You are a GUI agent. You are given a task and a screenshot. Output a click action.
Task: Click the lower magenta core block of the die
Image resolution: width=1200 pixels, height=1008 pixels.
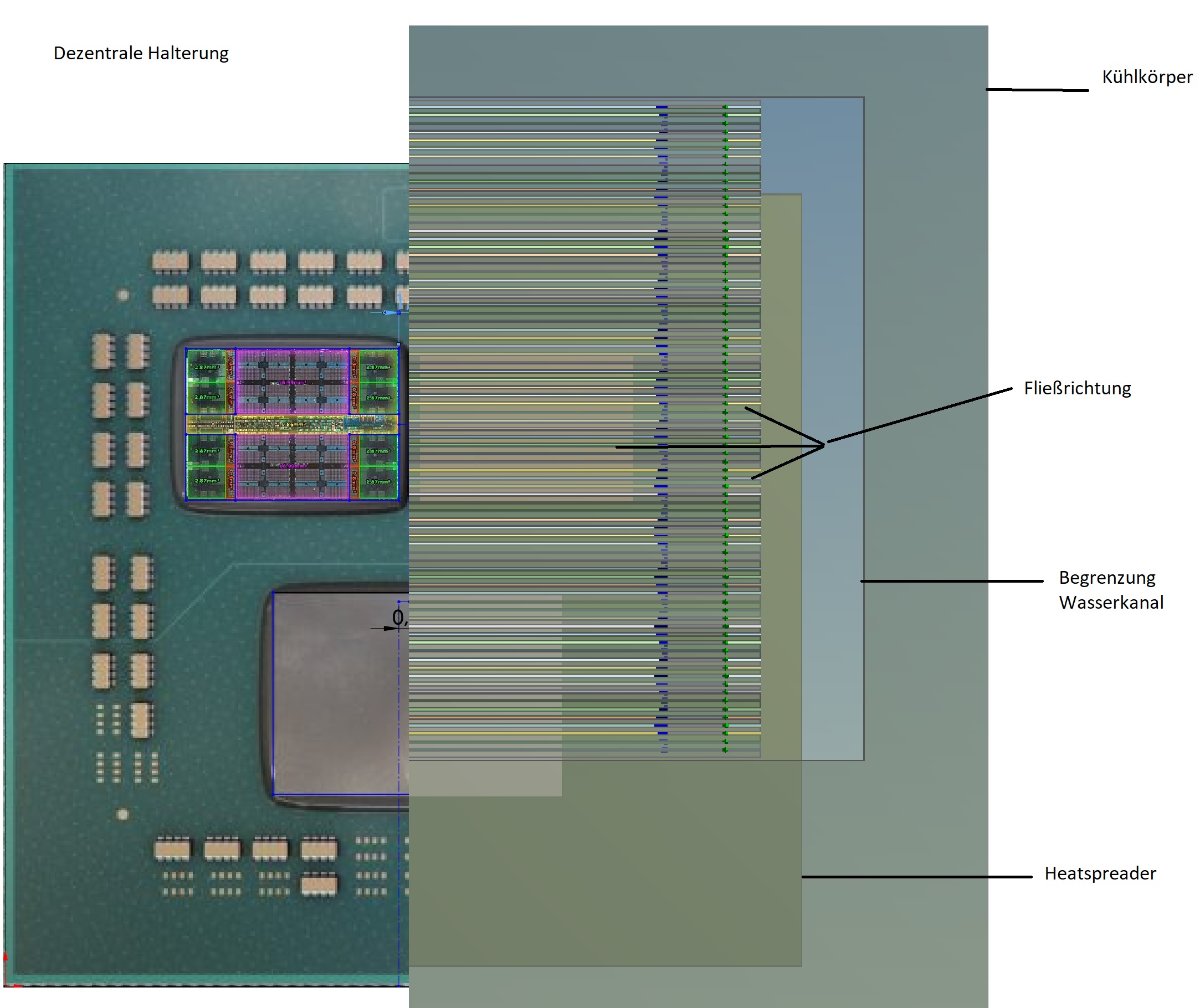[291, 466]
